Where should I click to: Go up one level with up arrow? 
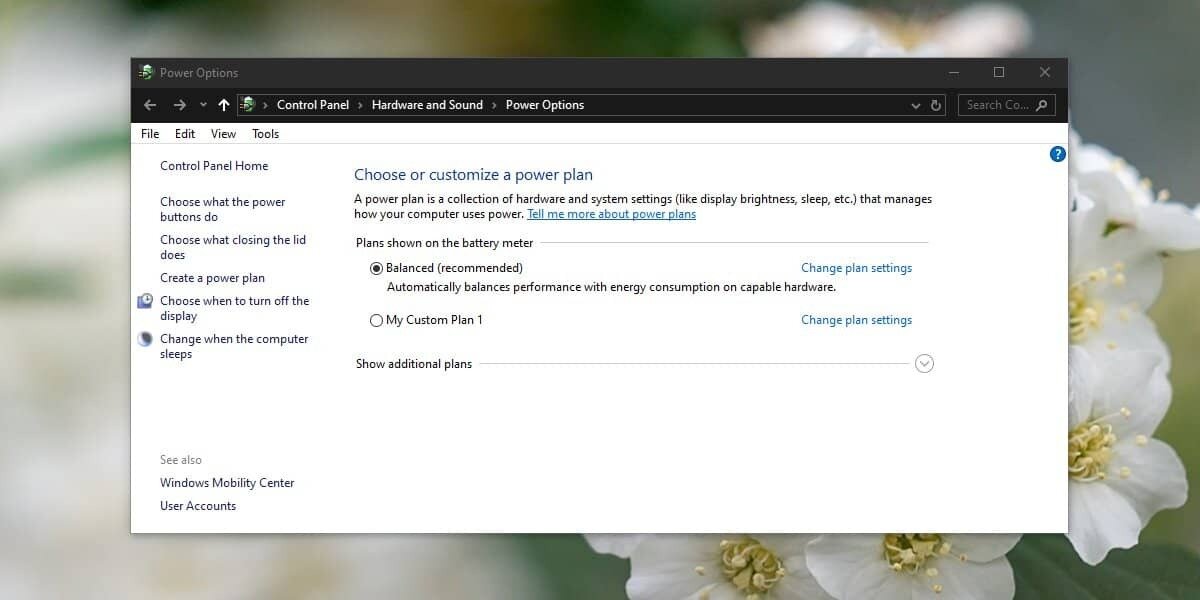[x=223, y=105]
